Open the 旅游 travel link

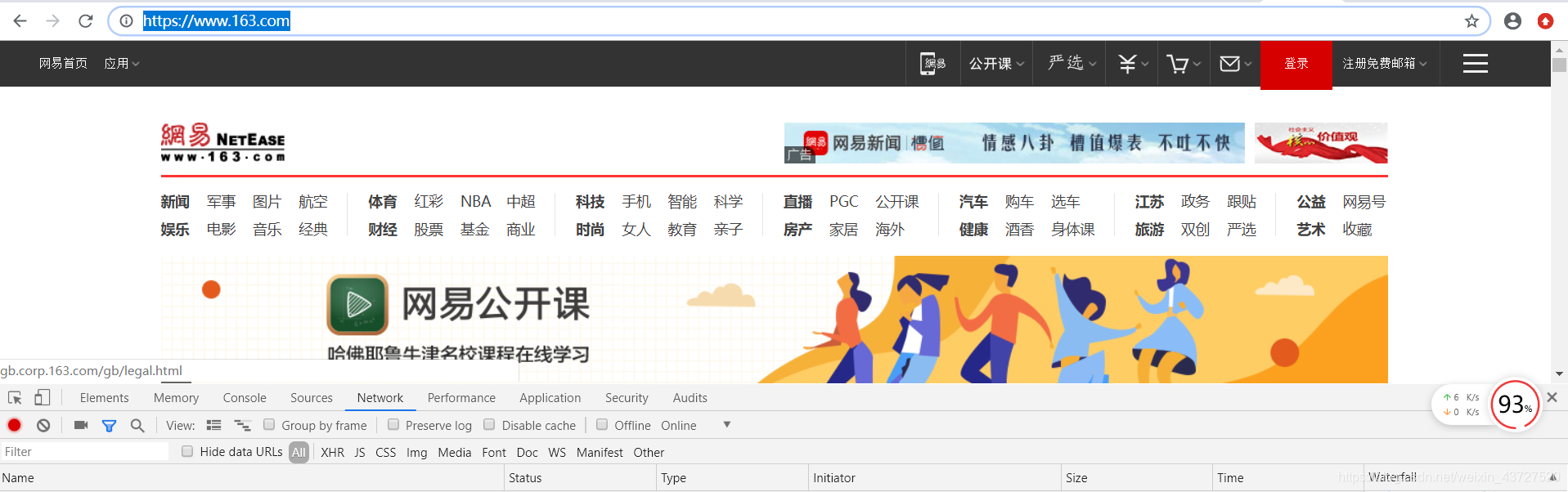click(x=1149, y=230)
